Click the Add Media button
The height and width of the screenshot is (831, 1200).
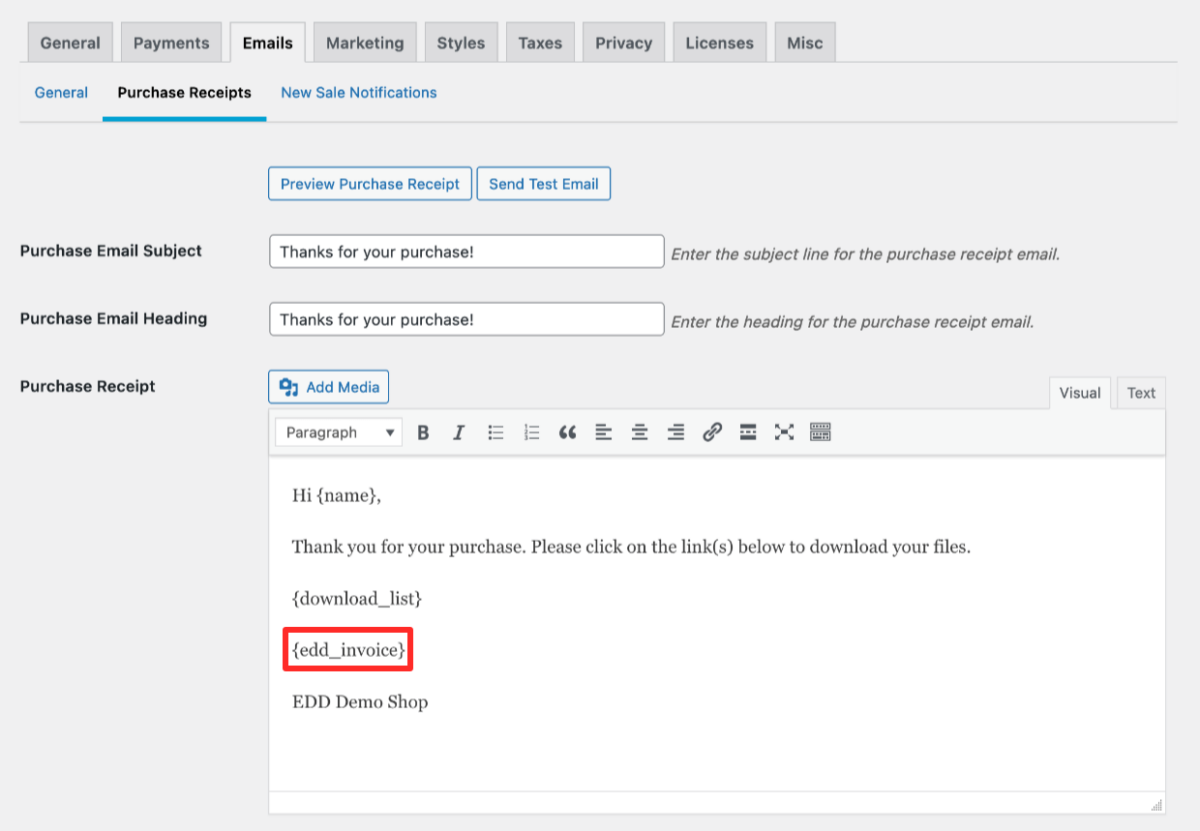click(328, 387)
